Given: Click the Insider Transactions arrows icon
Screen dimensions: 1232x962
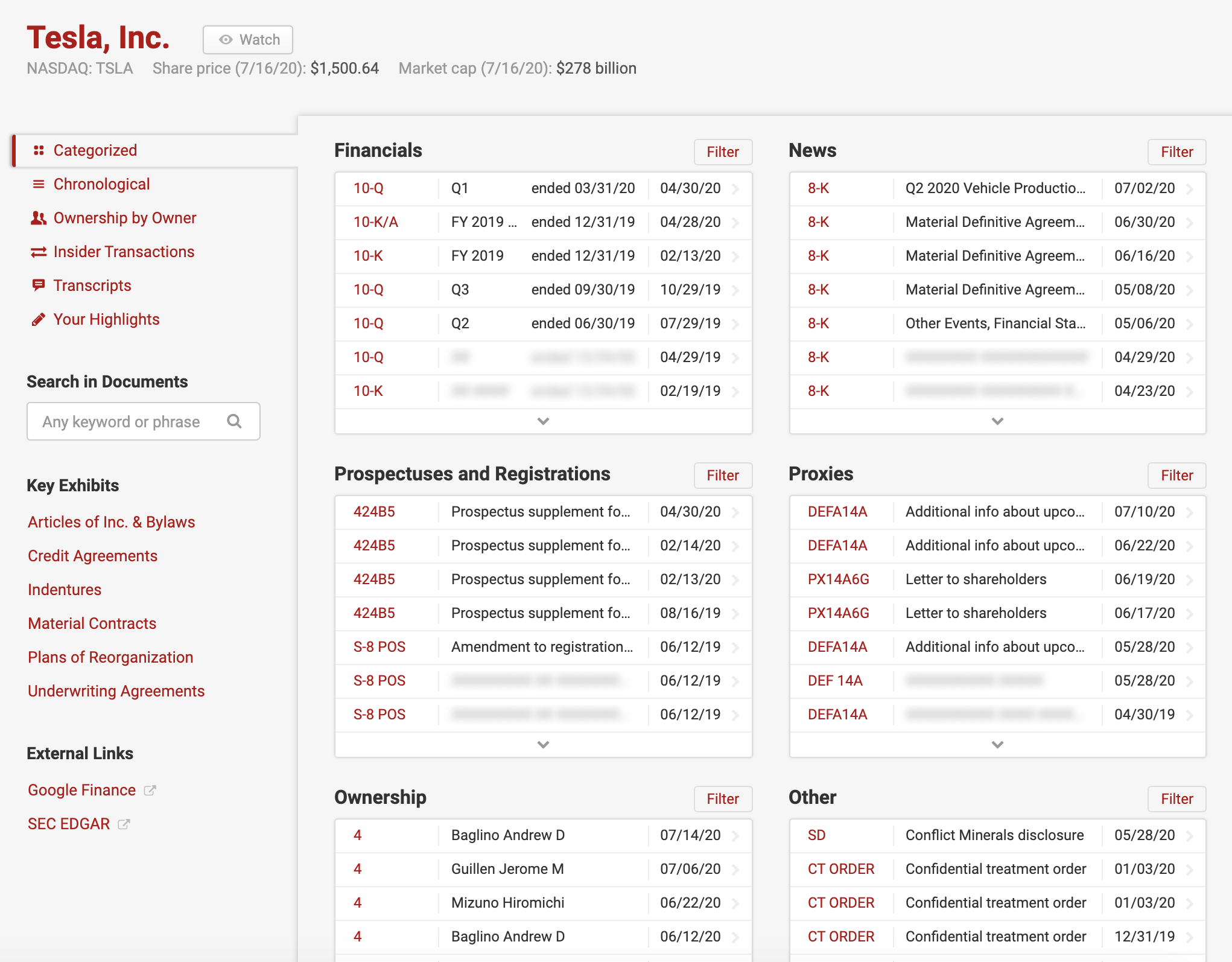Looking at the screenshot, I should pos(39,252).
